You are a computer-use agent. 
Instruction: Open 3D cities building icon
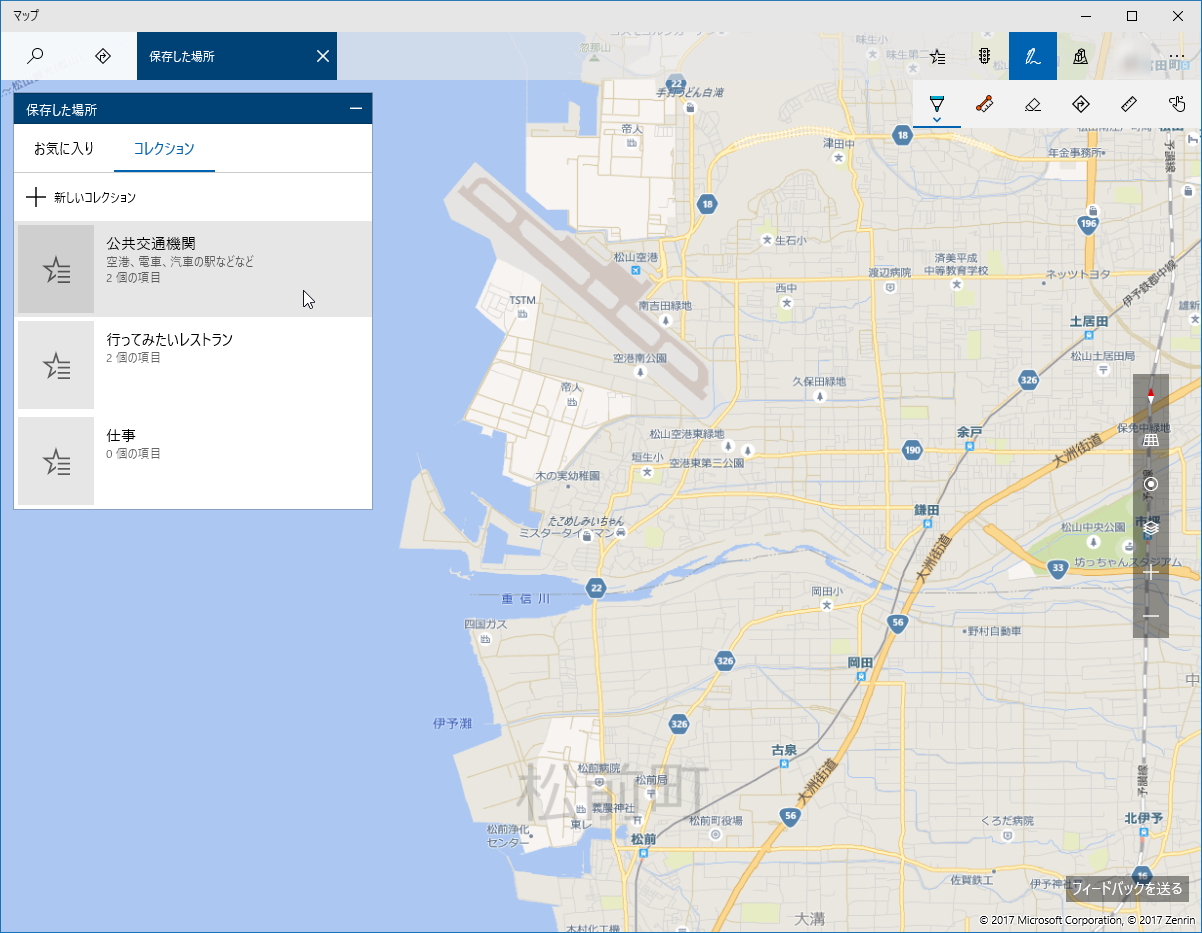click(x=1081, y=56)
